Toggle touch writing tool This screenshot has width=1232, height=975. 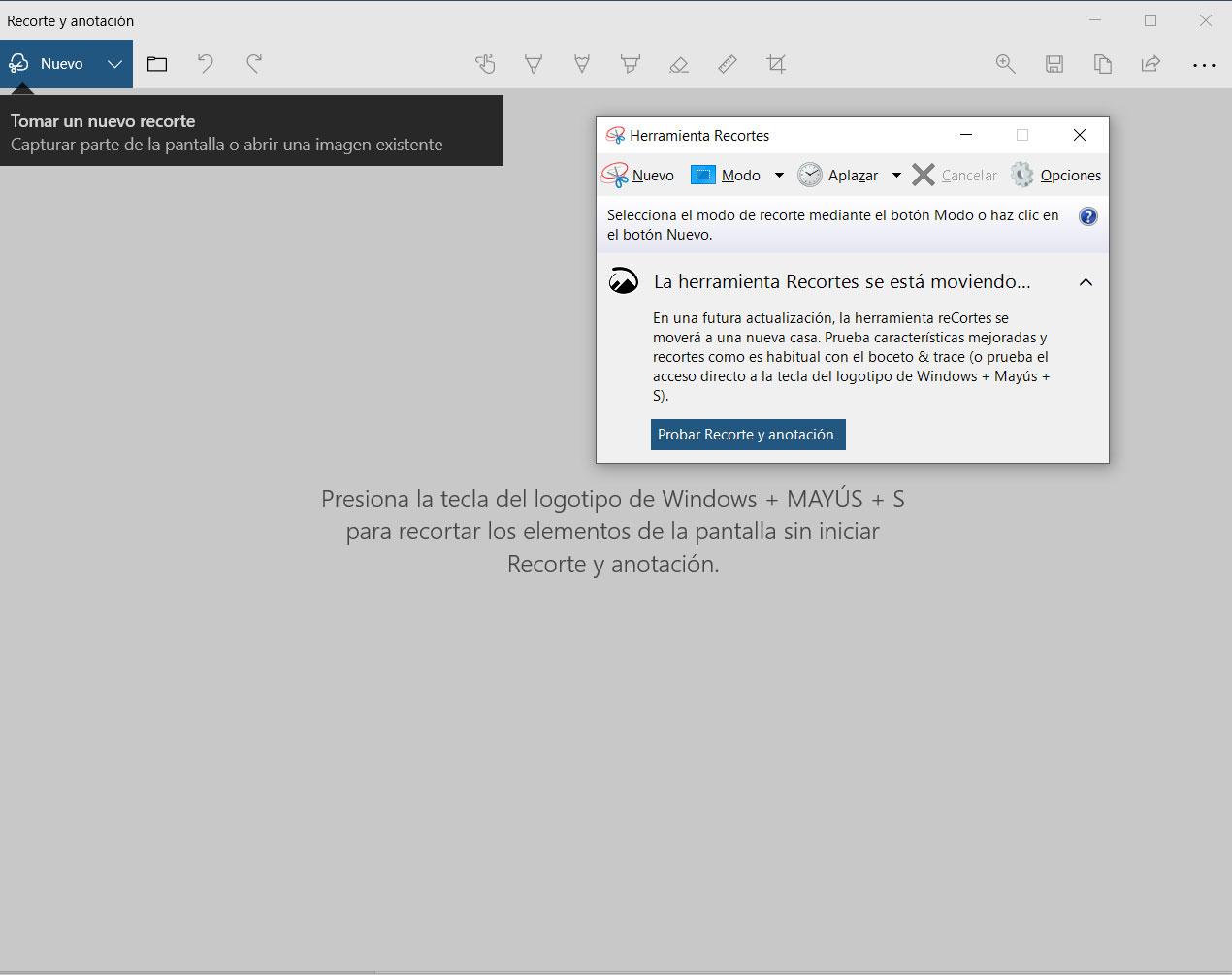click(x=485, y=64)
